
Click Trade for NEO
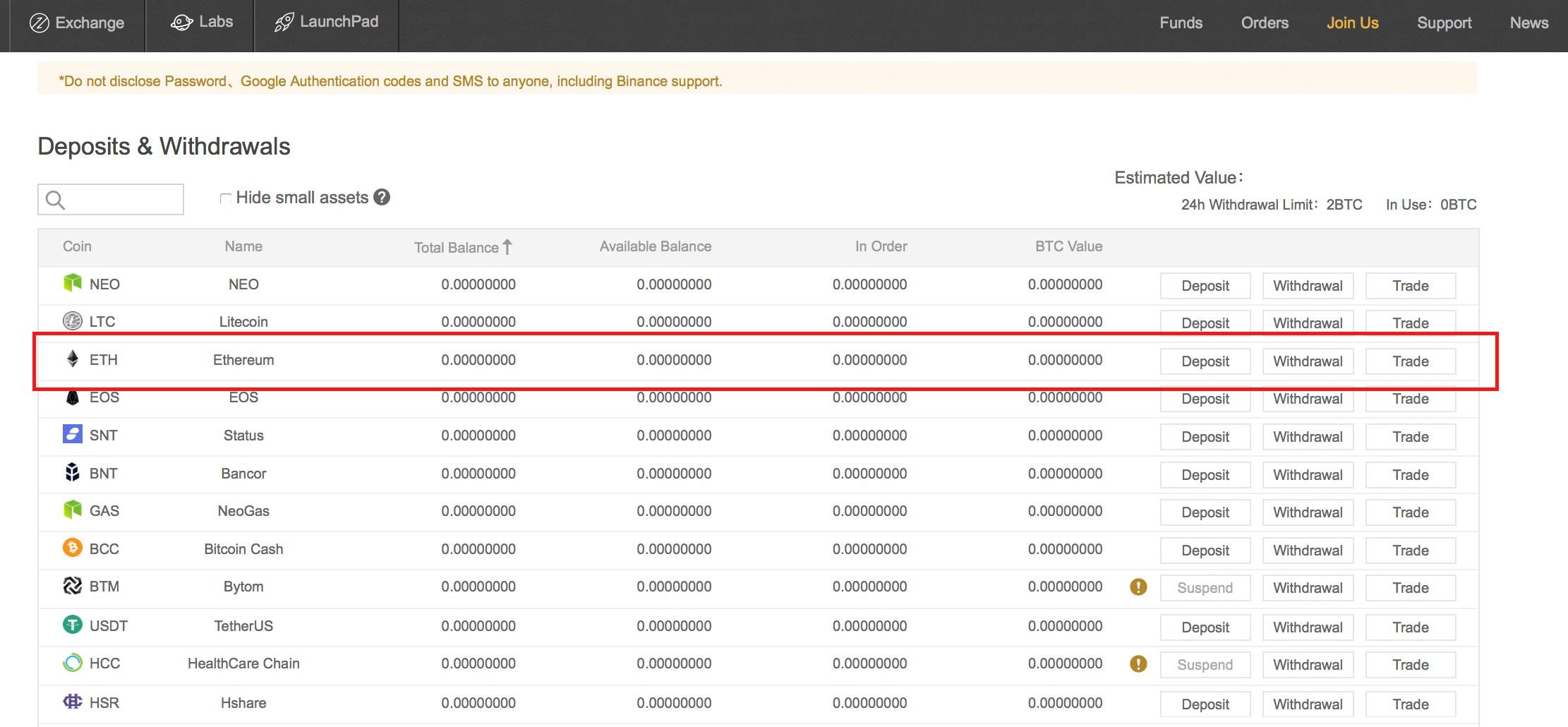tap(1411, 286)
